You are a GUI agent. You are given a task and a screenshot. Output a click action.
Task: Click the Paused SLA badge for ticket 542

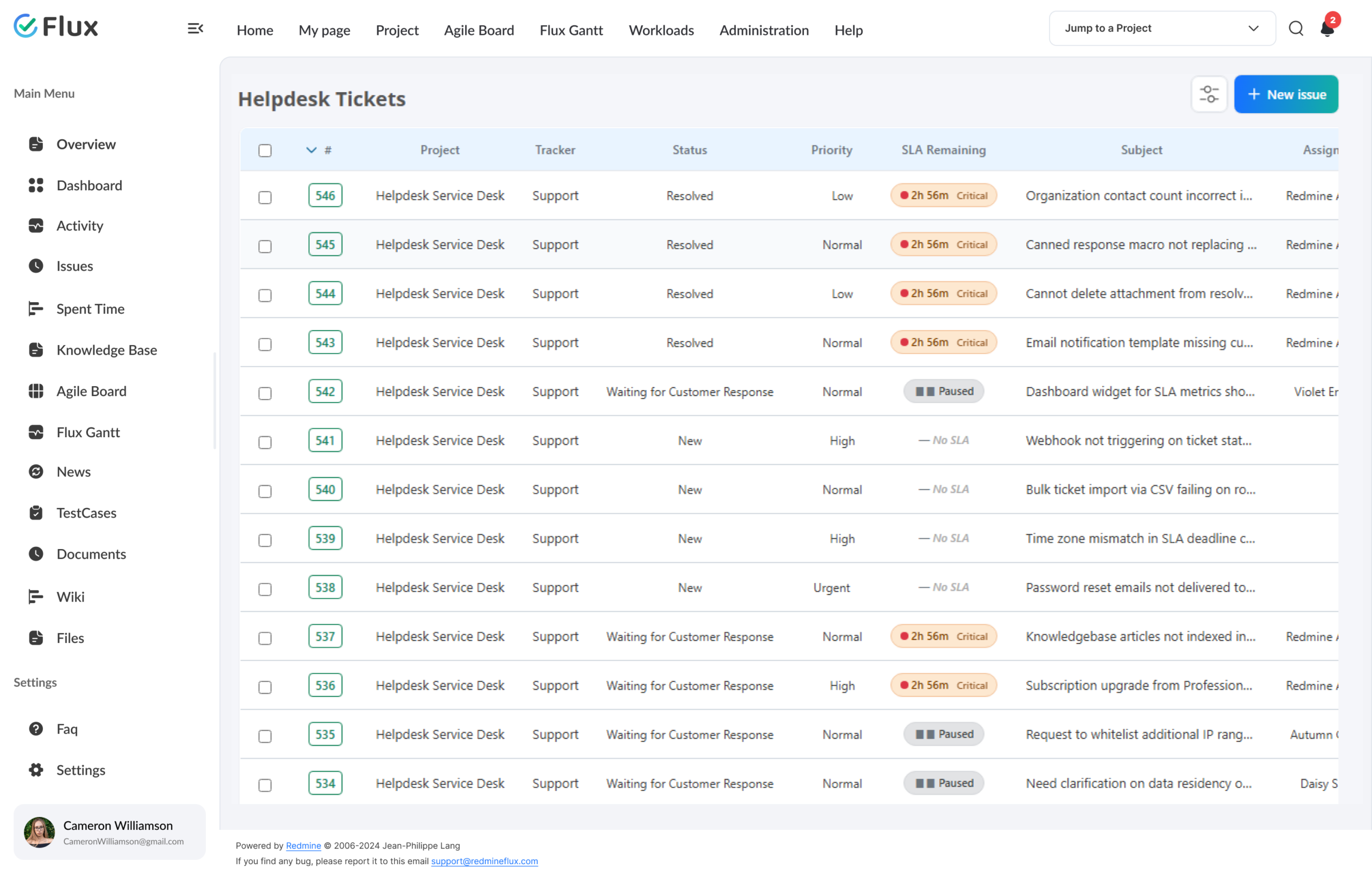[x=944, y=391]
